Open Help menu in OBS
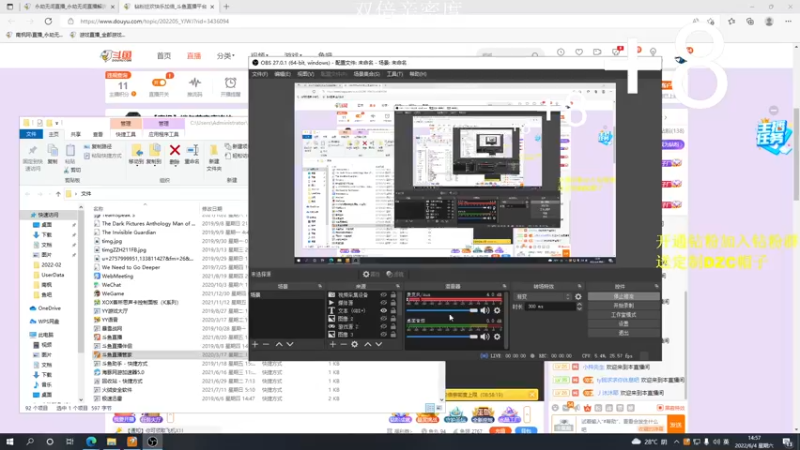This screenshot has width=800, height=450. 418,74
